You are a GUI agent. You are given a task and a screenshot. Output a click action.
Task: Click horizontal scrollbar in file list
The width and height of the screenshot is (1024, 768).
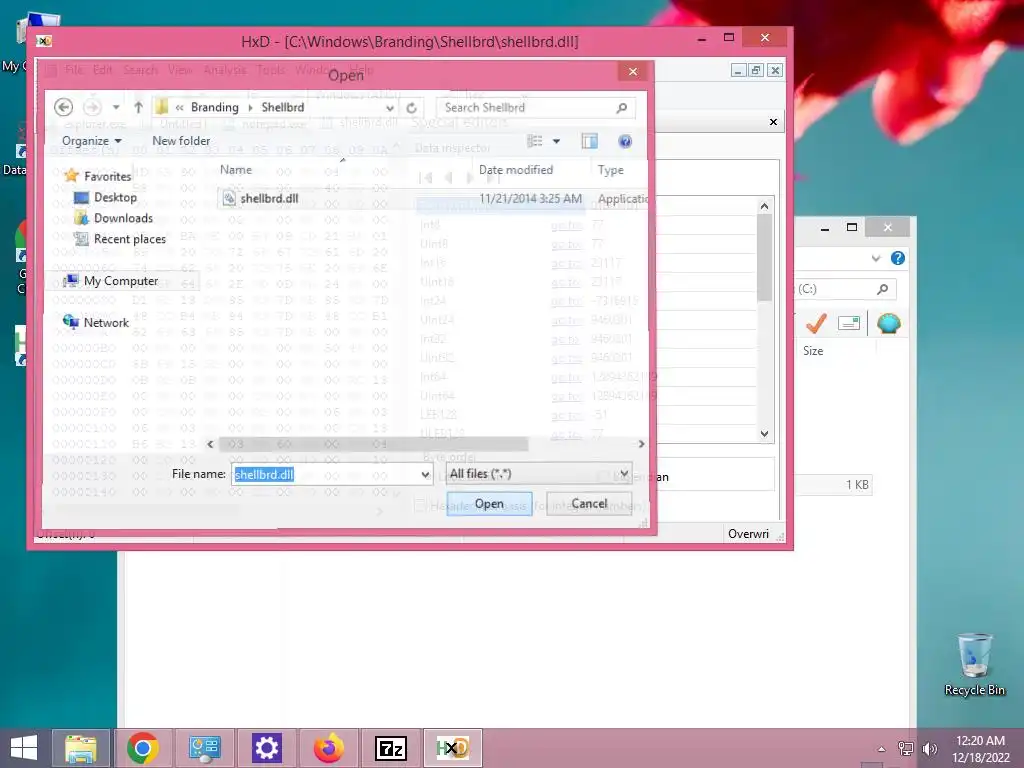coord(373,444)
